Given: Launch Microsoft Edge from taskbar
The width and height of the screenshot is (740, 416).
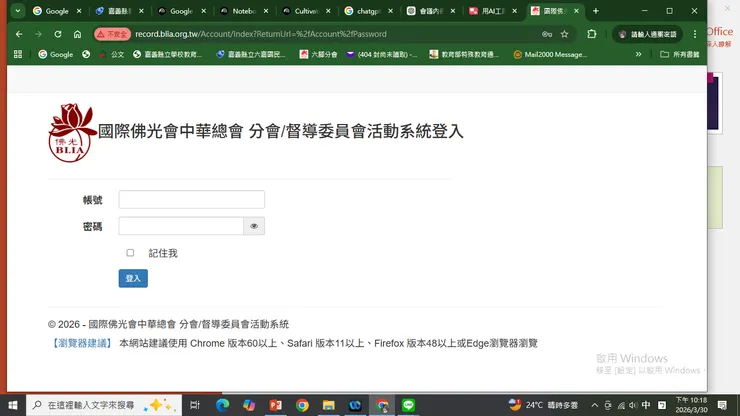Looking at the screenshot, I should click(x=222, y=405).
